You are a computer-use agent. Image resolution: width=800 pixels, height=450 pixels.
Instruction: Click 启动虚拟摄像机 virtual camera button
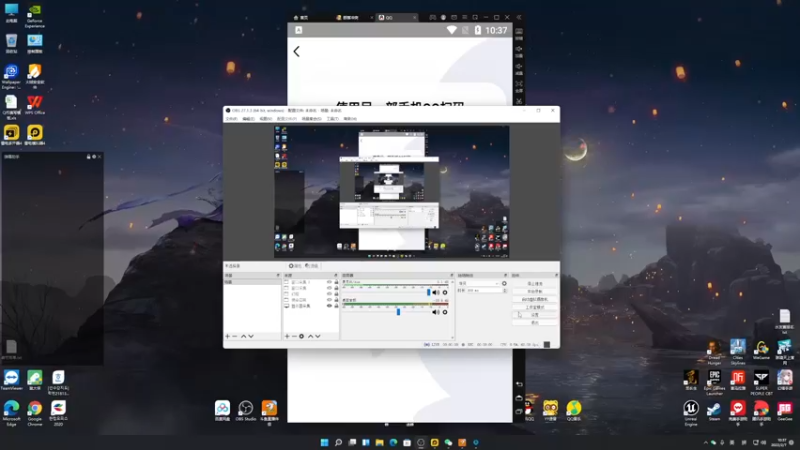coord(535,299)
